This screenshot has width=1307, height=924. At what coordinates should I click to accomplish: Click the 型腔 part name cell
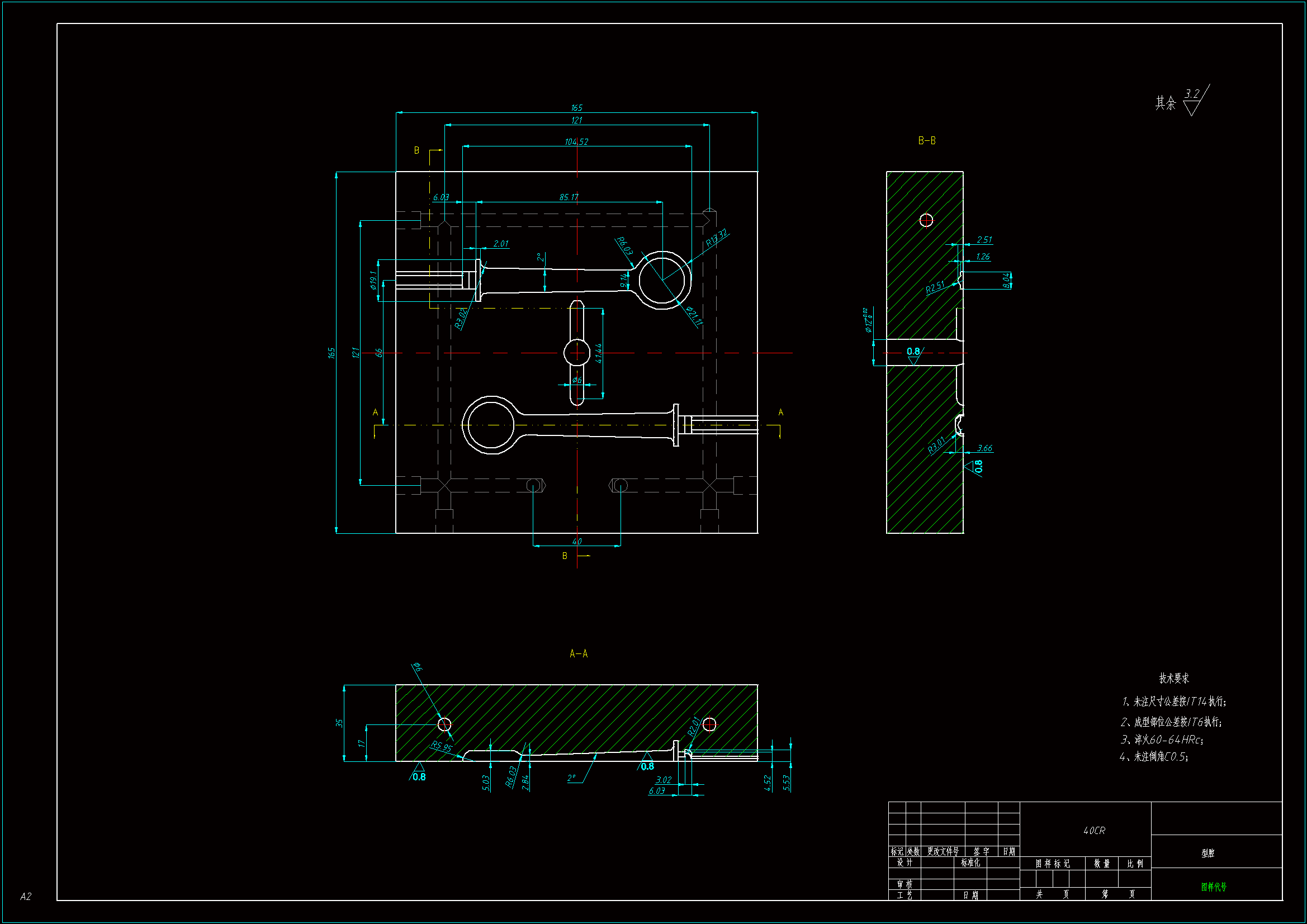click(1207, 853)
